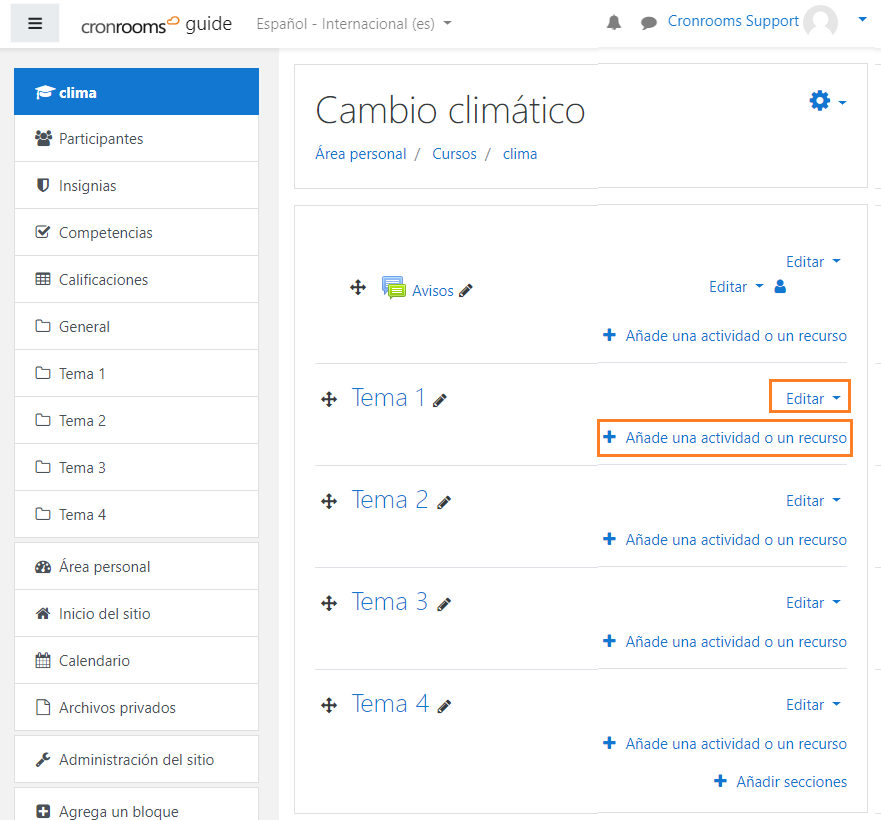Click the user avatar picture
The image size is (881, 820).
tap(820, 22)
